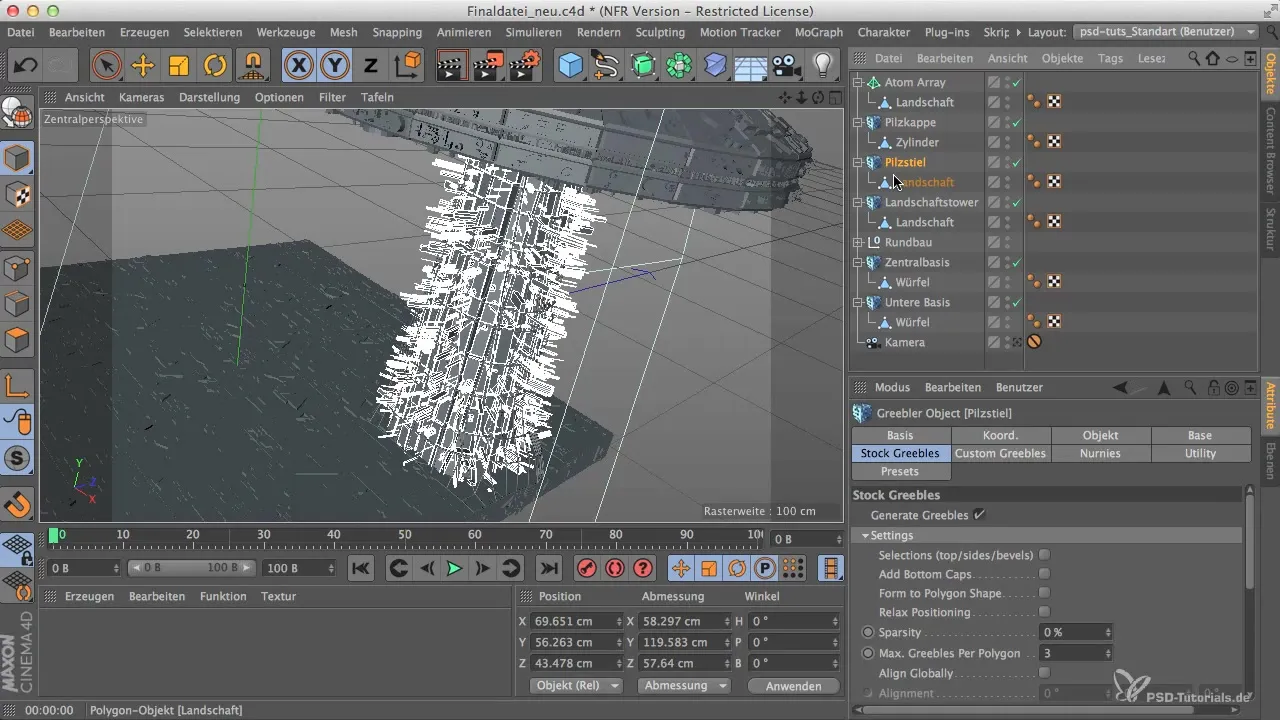Click the deformer object icon
The image size is (1280, 720).
point(715,66)
